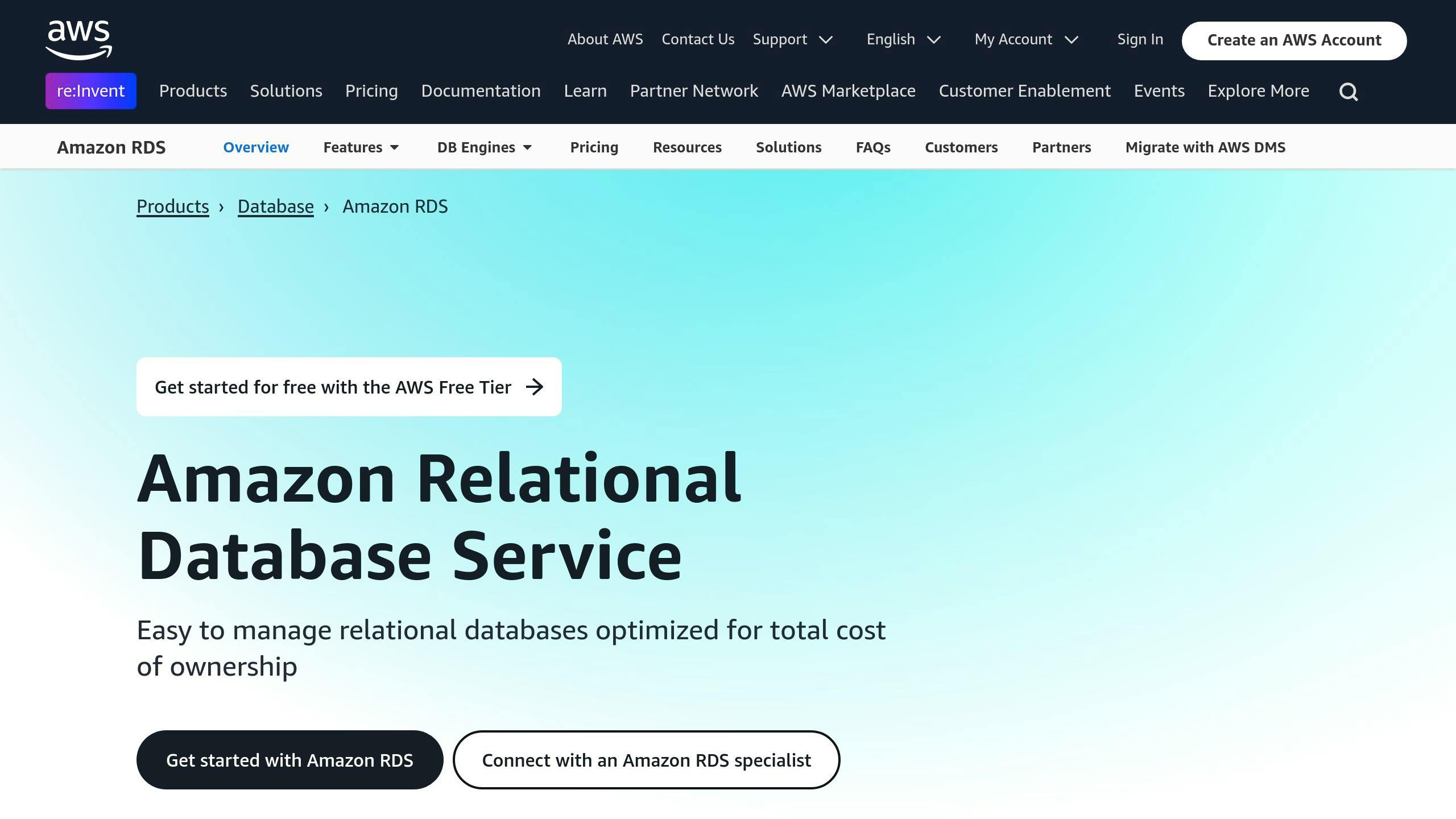Go to the Customers tab
Screen dimensions: 1456x819
pos(961,147)
